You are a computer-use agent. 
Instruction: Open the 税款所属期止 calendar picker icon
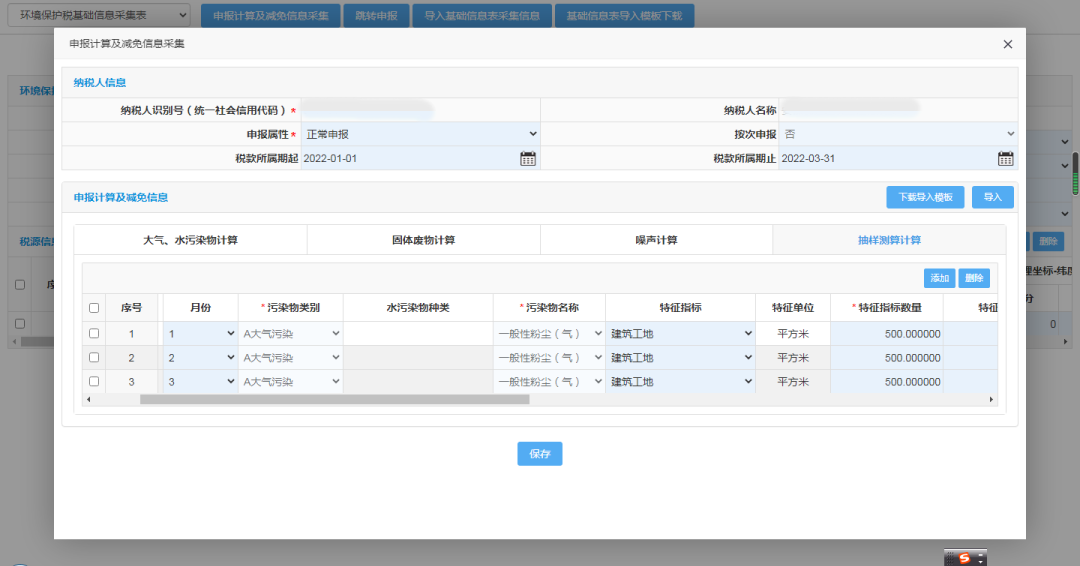1006,158
